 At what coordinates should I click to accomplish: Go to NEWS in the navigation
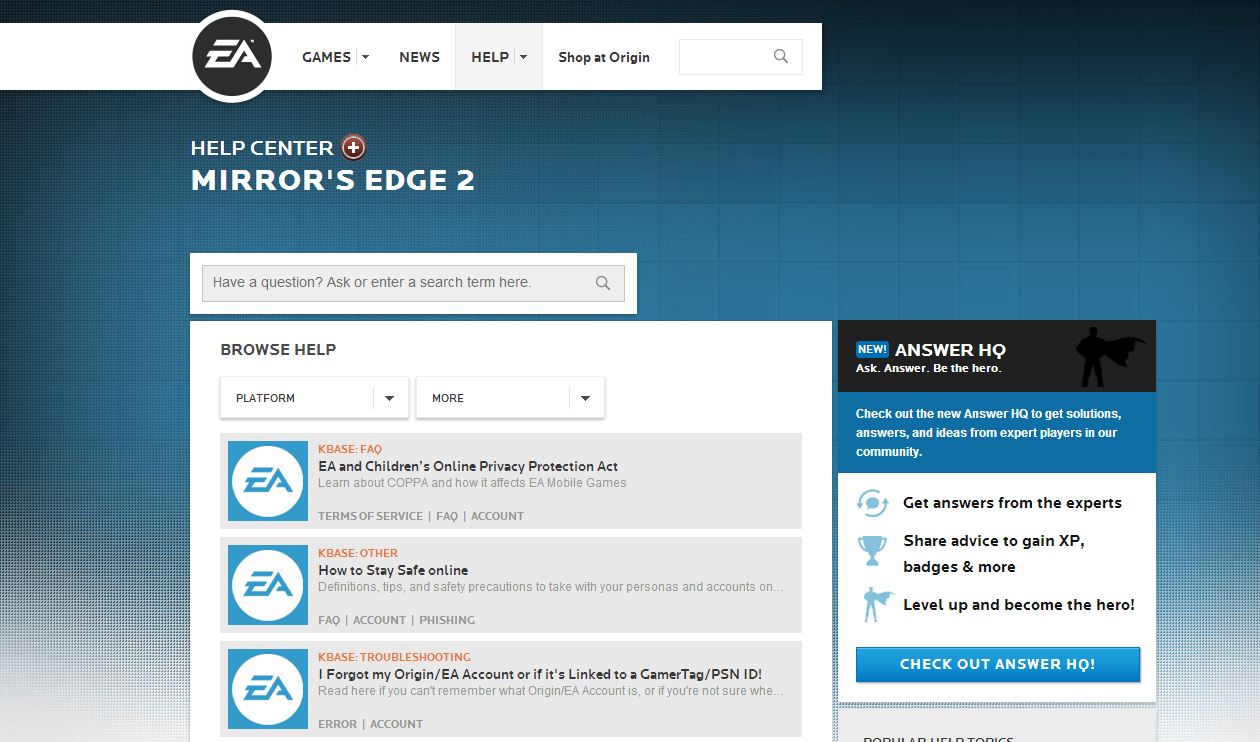pos(419,57)
